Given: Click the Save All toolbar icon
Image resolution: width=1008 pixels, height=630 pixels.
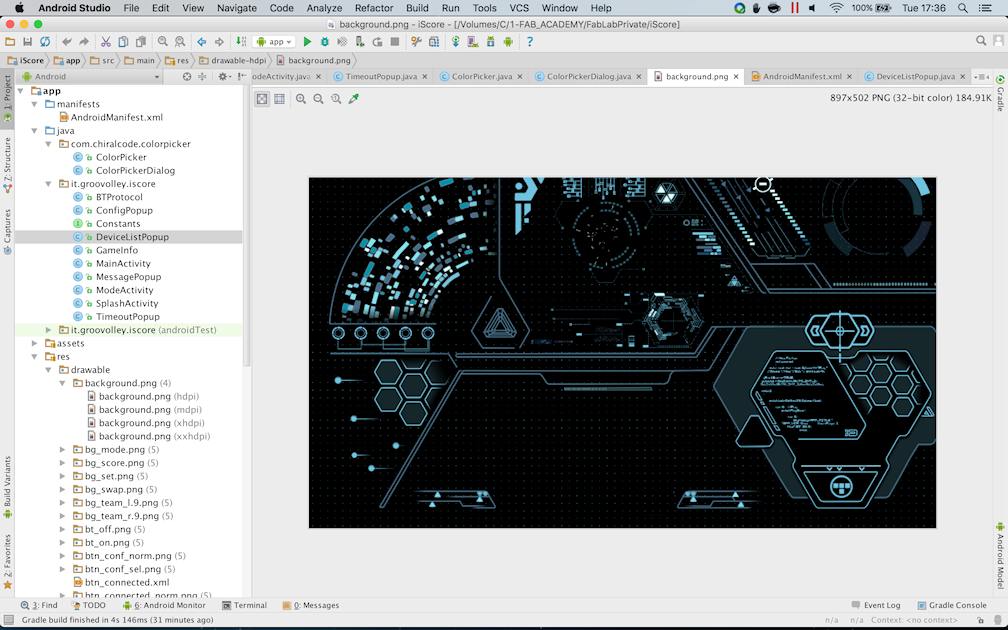Looking at the screenshot, I should pyautogui.click(x=27, y=42).
